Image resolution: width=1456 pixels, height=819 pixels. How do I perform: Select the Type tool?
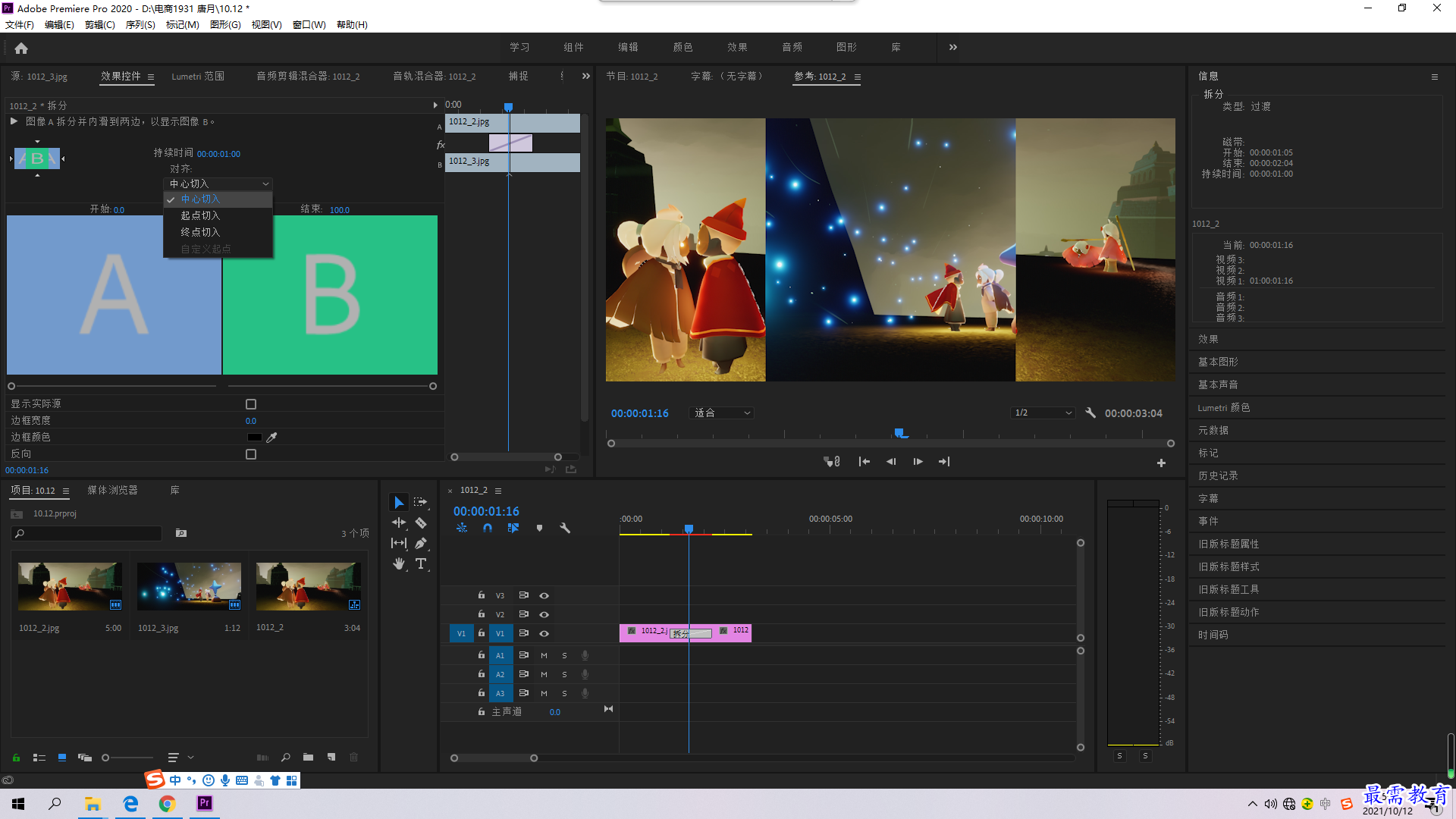pos(421,564)
